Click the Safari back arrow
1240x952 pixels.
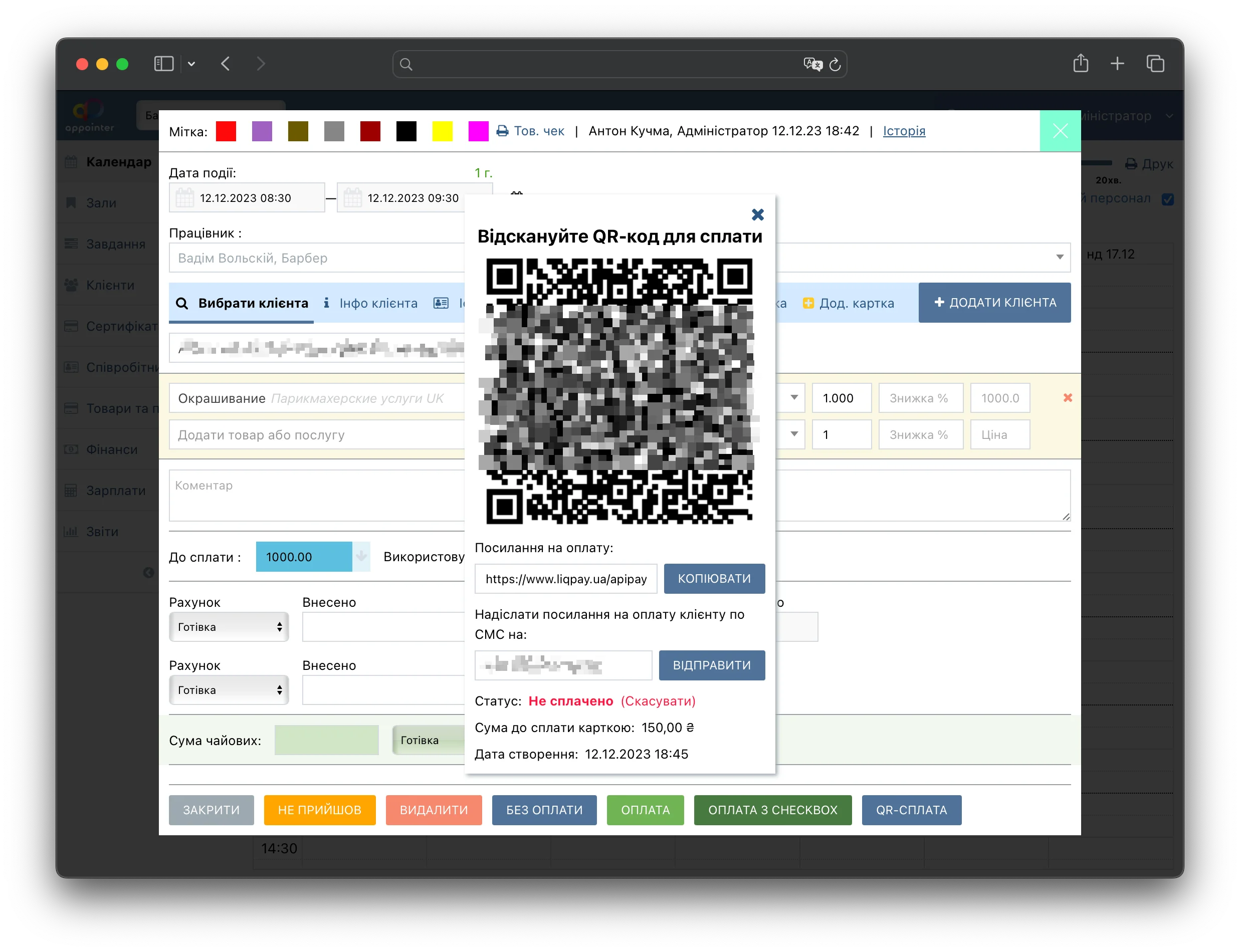point(226,64)
